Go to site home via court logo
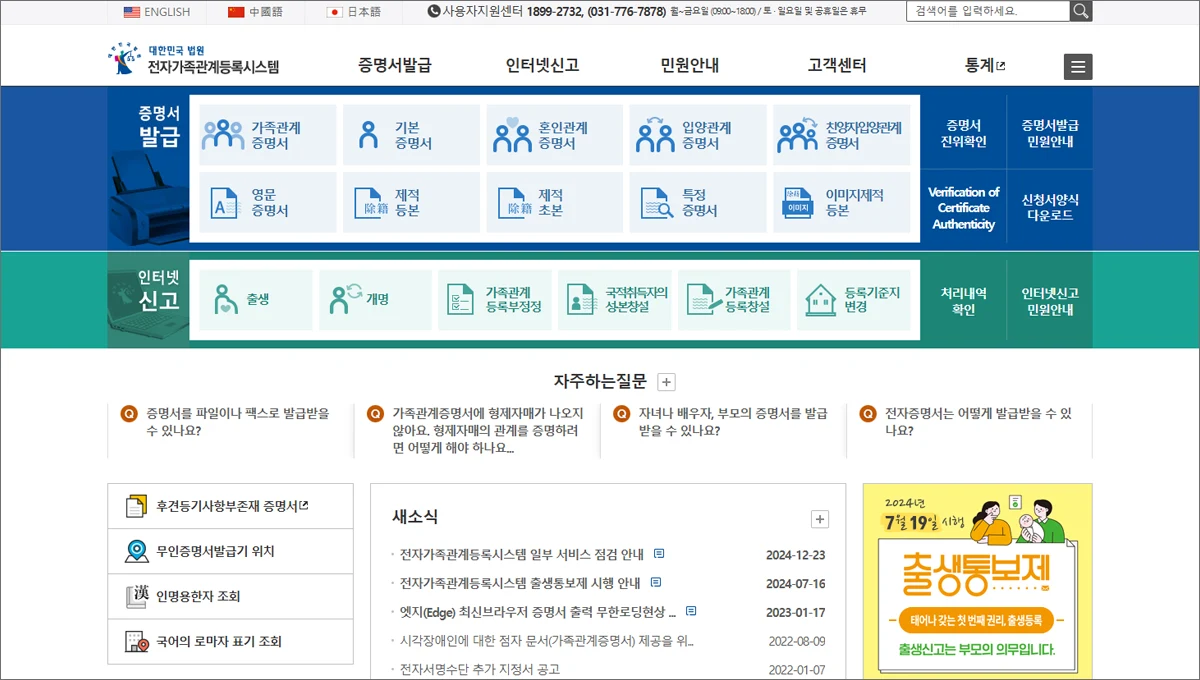This screenshot has width=1200, height=680. pos(193,60)
